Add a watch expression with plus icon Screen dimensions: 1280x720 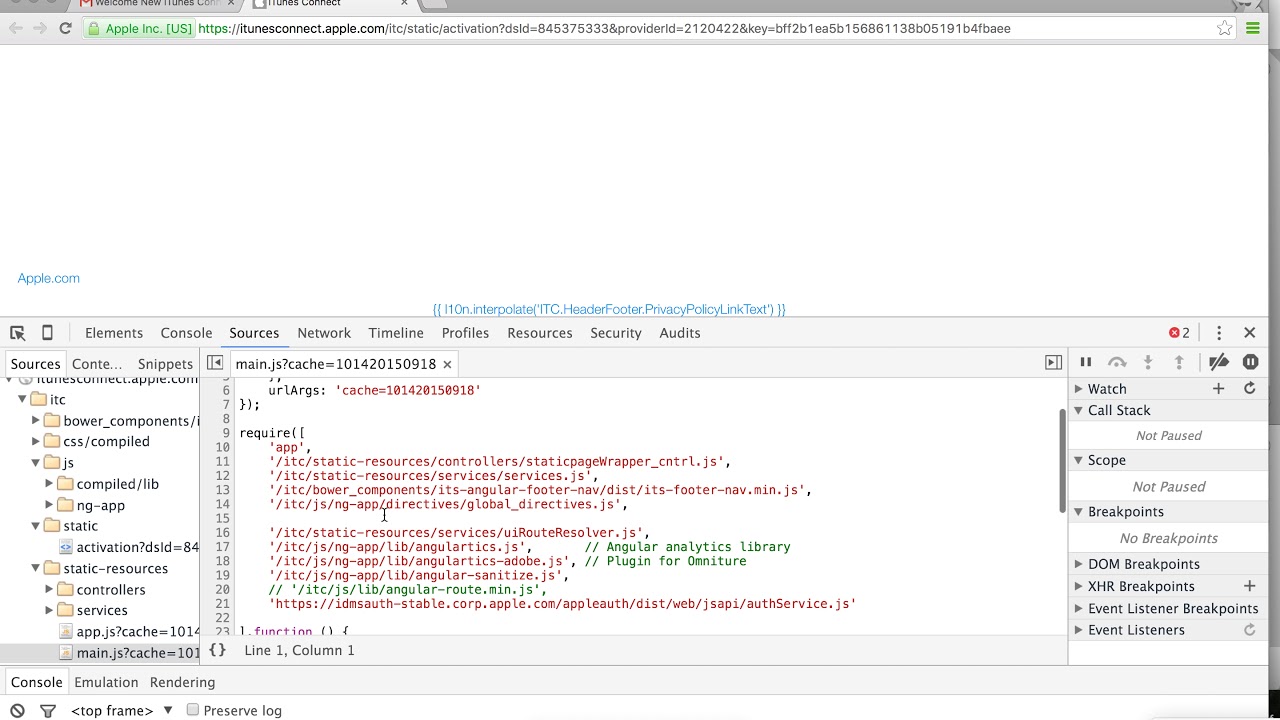[x=1218, y=388]
